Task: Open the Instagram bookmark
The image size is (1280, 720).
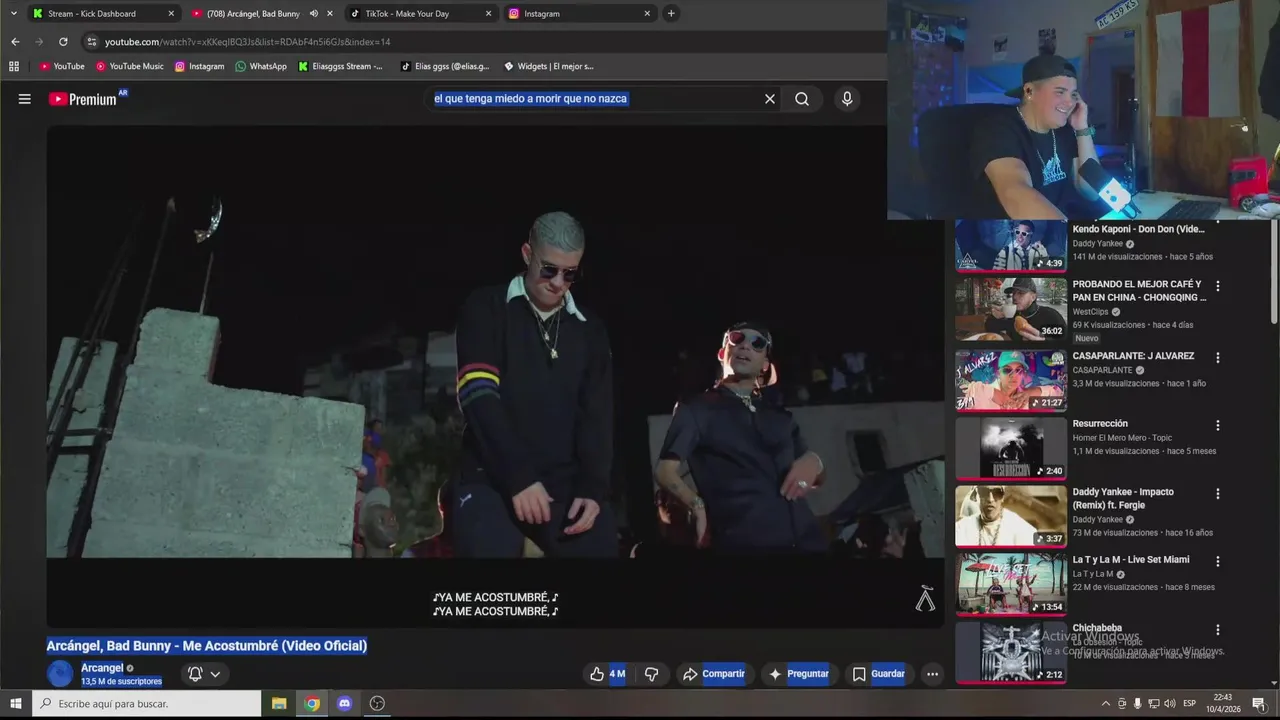Action: coord(199,66)
